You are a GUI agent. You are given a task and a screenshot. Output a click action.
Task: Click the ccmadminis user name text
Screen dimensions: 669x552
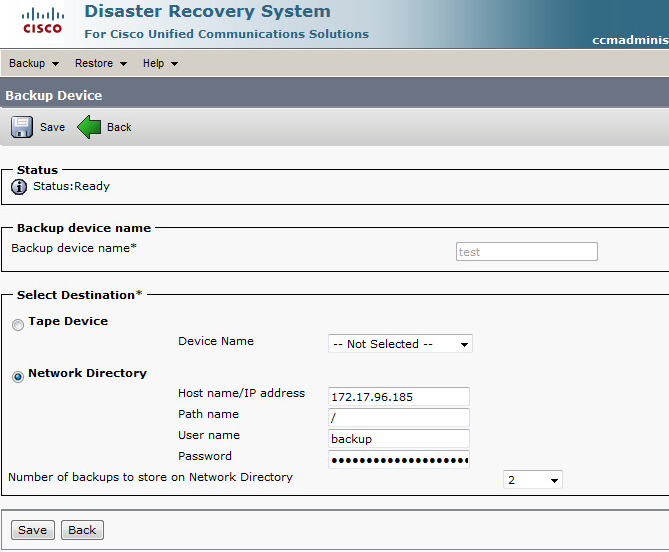(x=630, y=40)
